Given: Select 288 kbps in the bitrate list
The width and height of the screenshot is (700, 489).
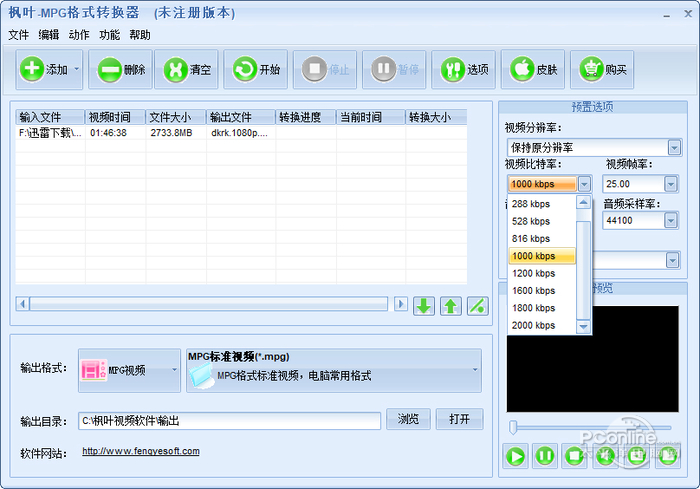Looking at the screenshot, I should coord(542,204).
